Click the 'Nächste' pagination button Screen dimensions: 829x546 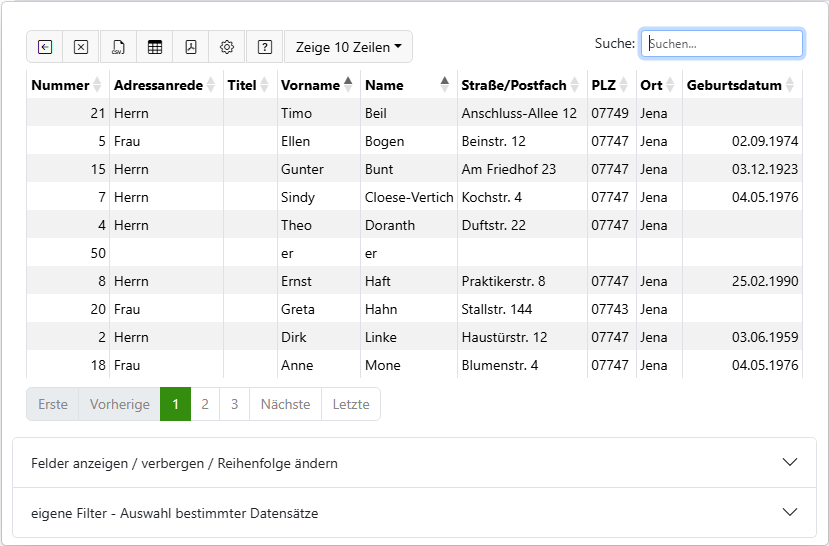tap(285, 404)
